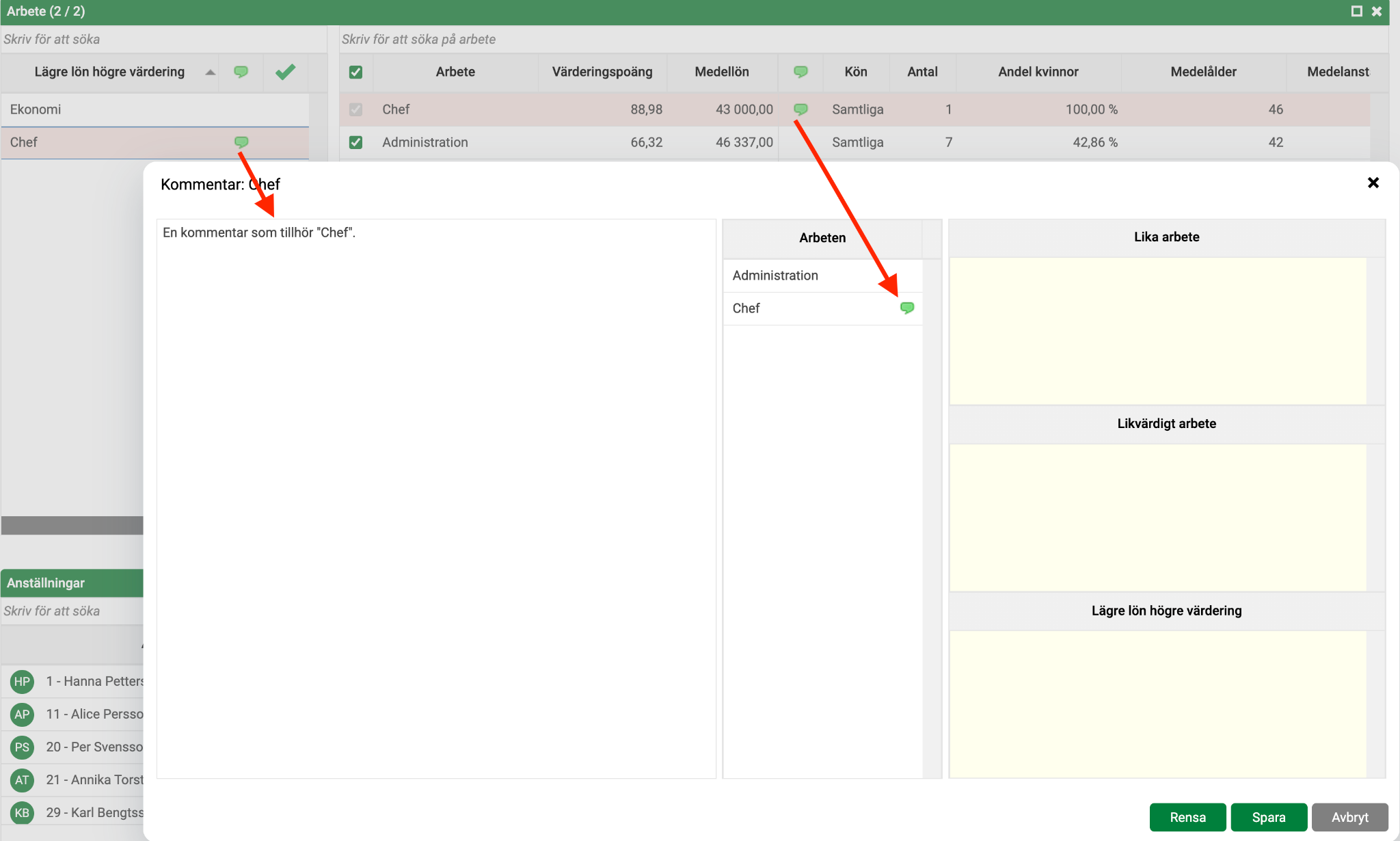Click AT avatar for Annika Torst
Image resolution: width=1400 pixels, height=841 pixels.
click(23, 779)
